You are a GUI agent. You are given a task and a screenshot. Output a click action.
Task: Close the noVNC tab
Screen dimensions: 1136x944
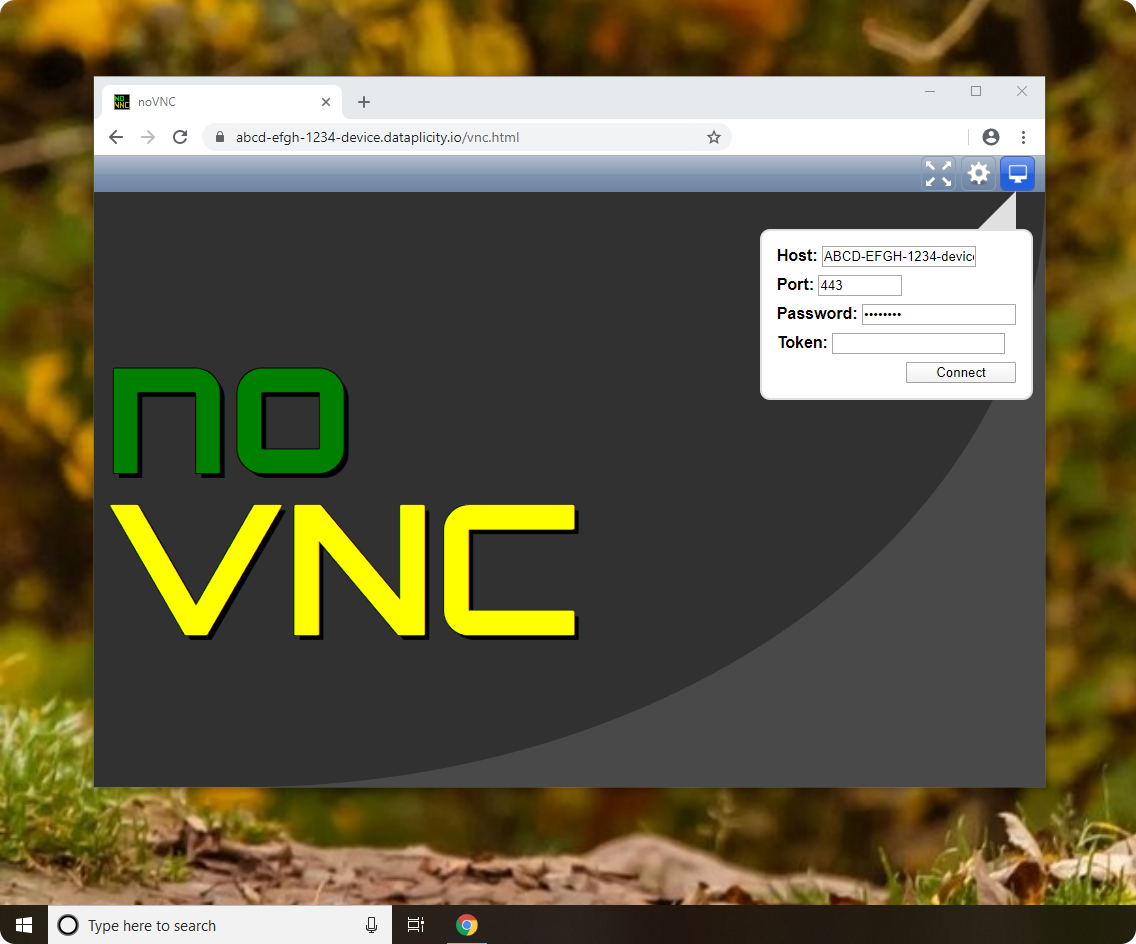tap(326, 102)
